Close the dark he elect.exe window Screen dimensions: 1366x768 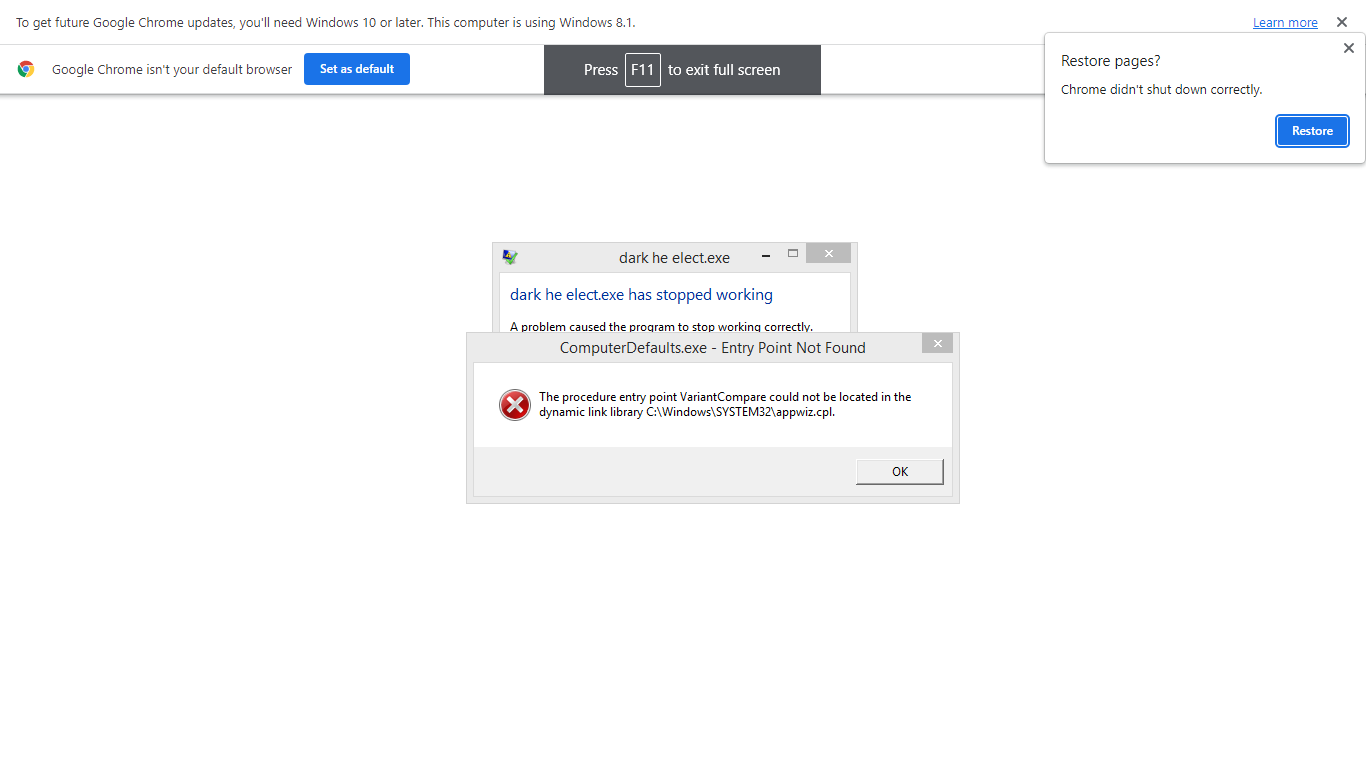[828, 254]
